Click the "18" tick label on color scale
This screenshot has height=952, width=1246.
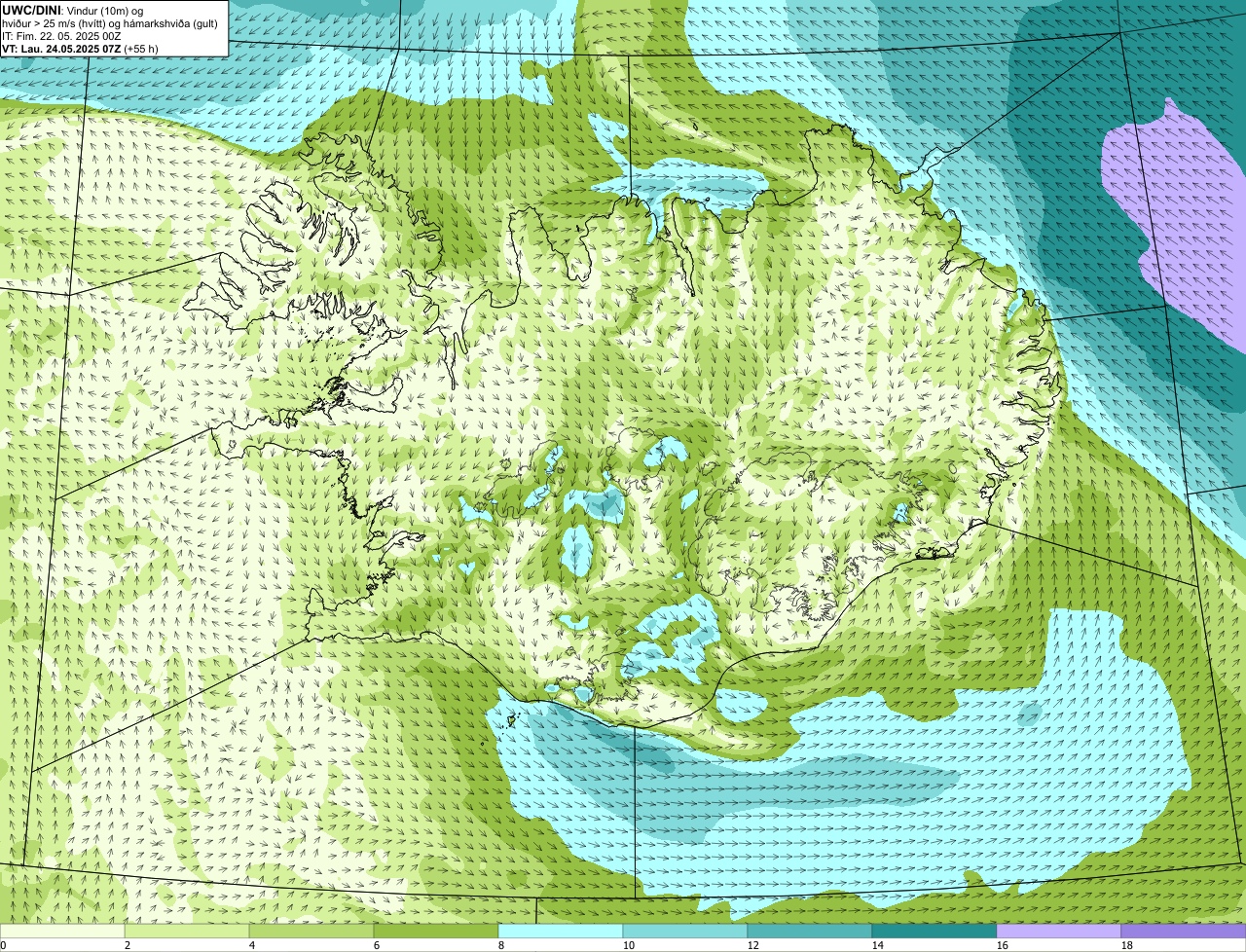(1127, 945)
